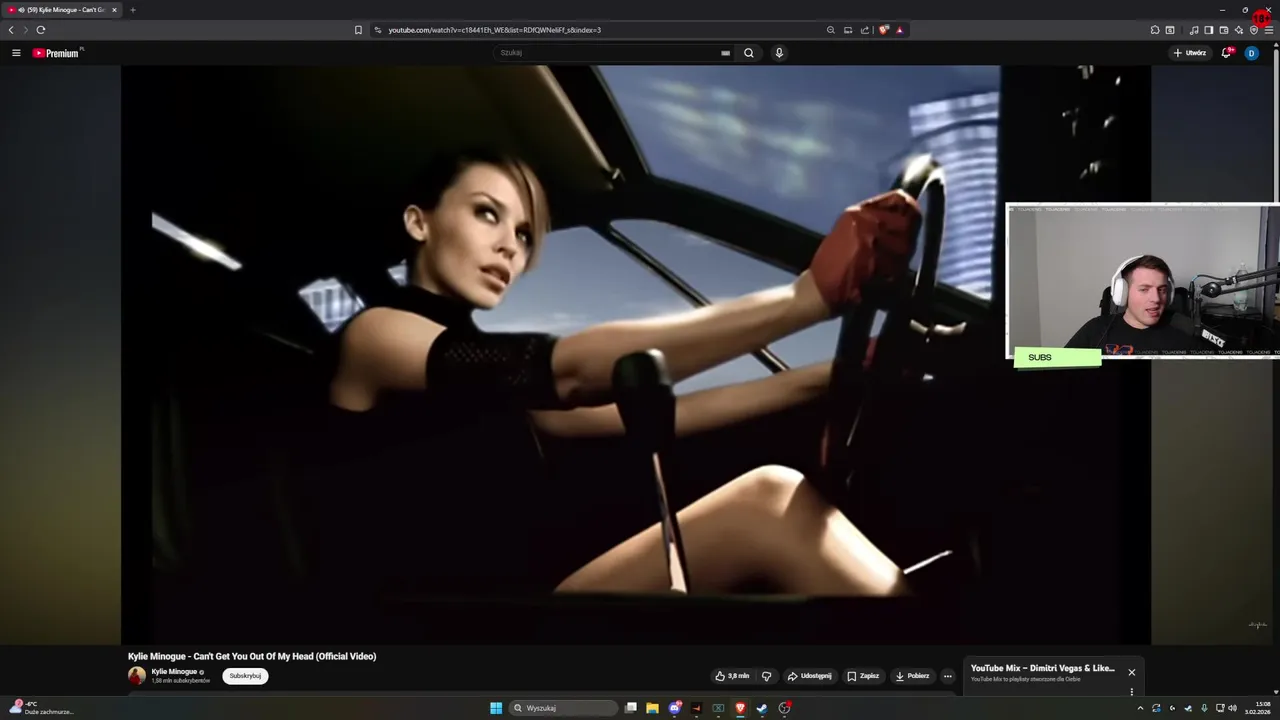This screenshot has height=720, width=1280.
Task: Show hidden system tray icons chevron
Action: click(1140, 708)
